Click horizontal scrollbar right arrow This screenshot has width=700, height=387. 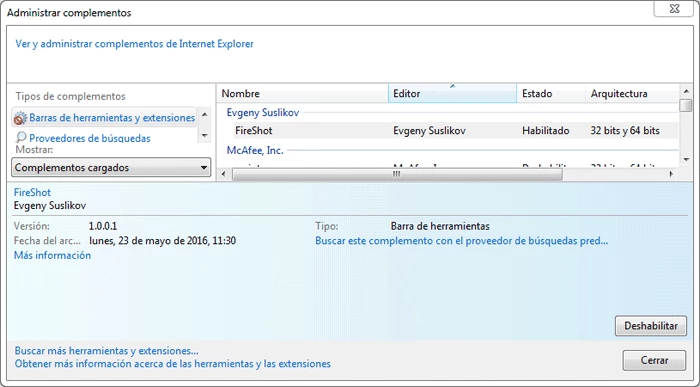tap(671, 174)
